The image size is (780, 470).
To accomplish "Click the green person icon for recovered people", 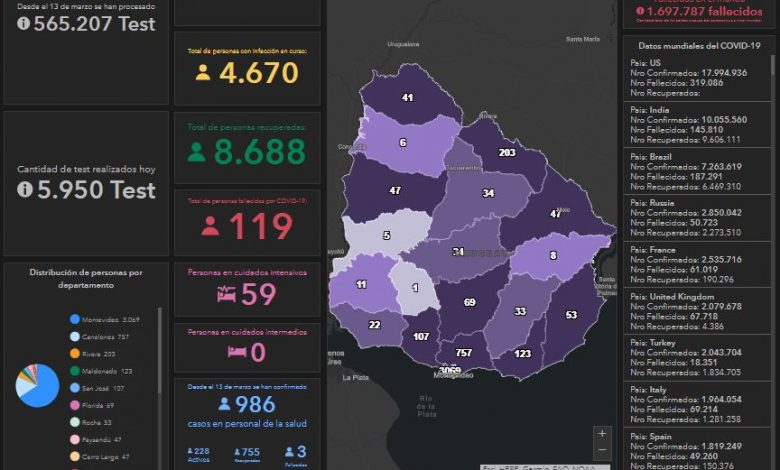I will click(196, 152).
